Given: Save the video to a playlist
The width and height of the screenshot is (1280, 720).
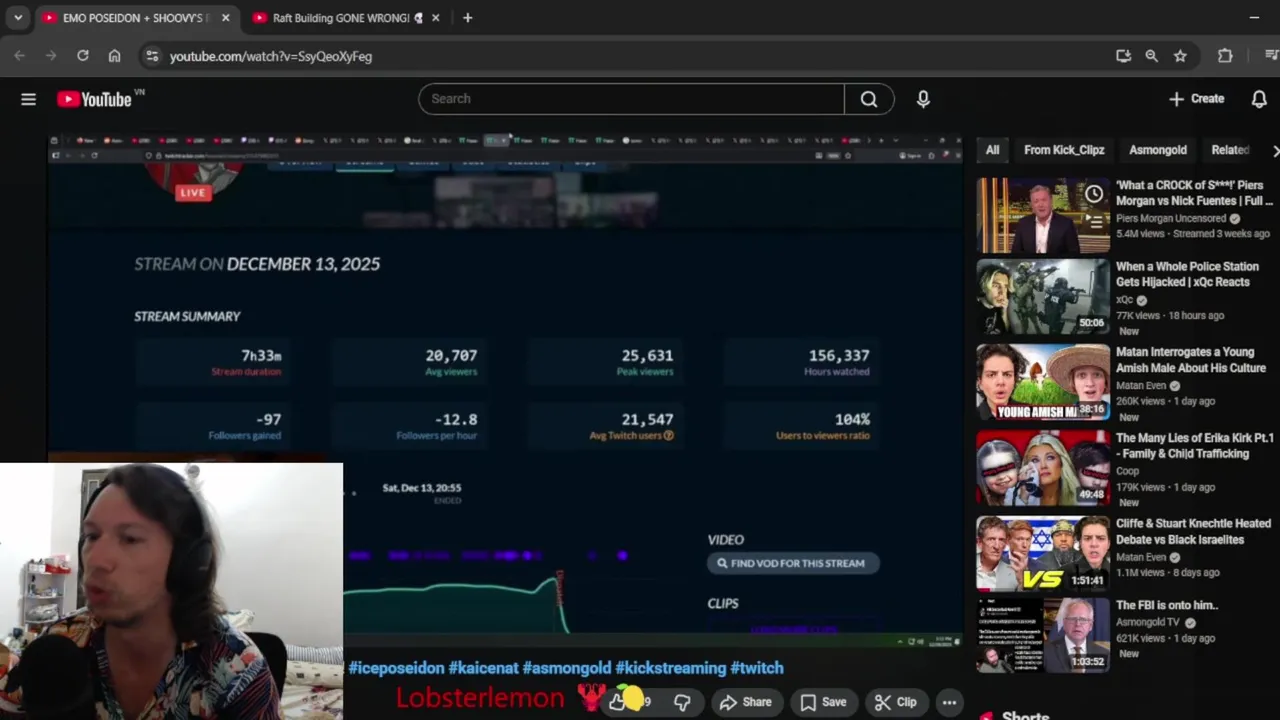Looking at the screenshot, I should (823, 702).
